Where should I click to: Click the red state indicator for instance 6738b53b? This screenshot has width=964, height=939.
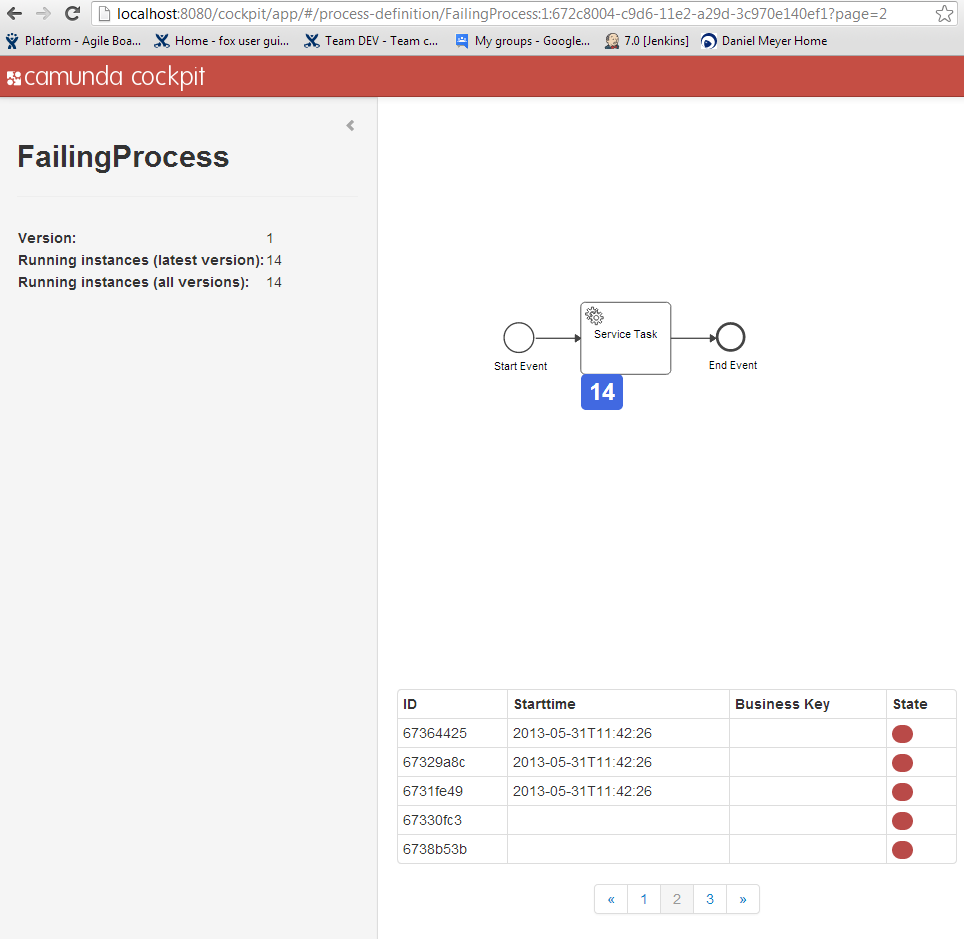point(902,849)
